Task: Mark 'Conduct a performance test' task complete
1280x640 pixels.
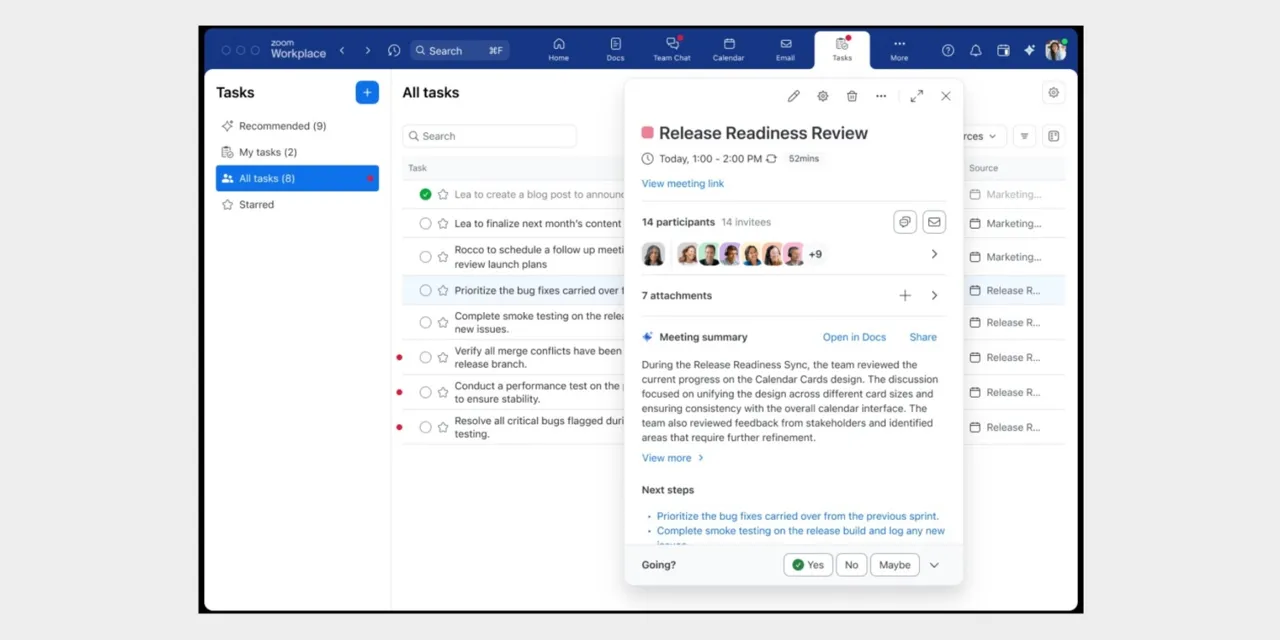Action: (425, 392)
